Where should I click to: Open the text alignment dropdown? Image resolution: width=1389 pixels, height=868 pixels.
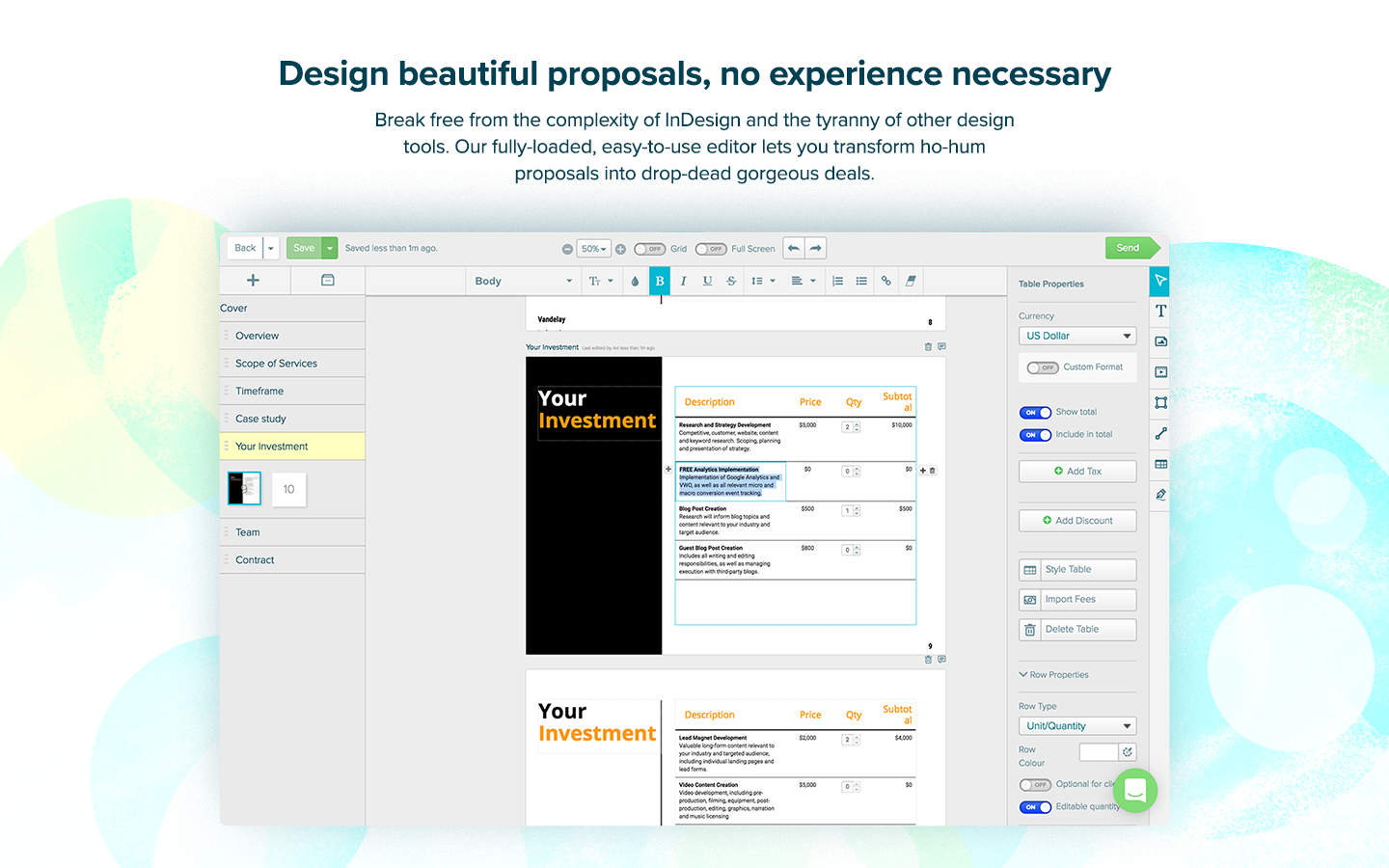tap(803, 281)
